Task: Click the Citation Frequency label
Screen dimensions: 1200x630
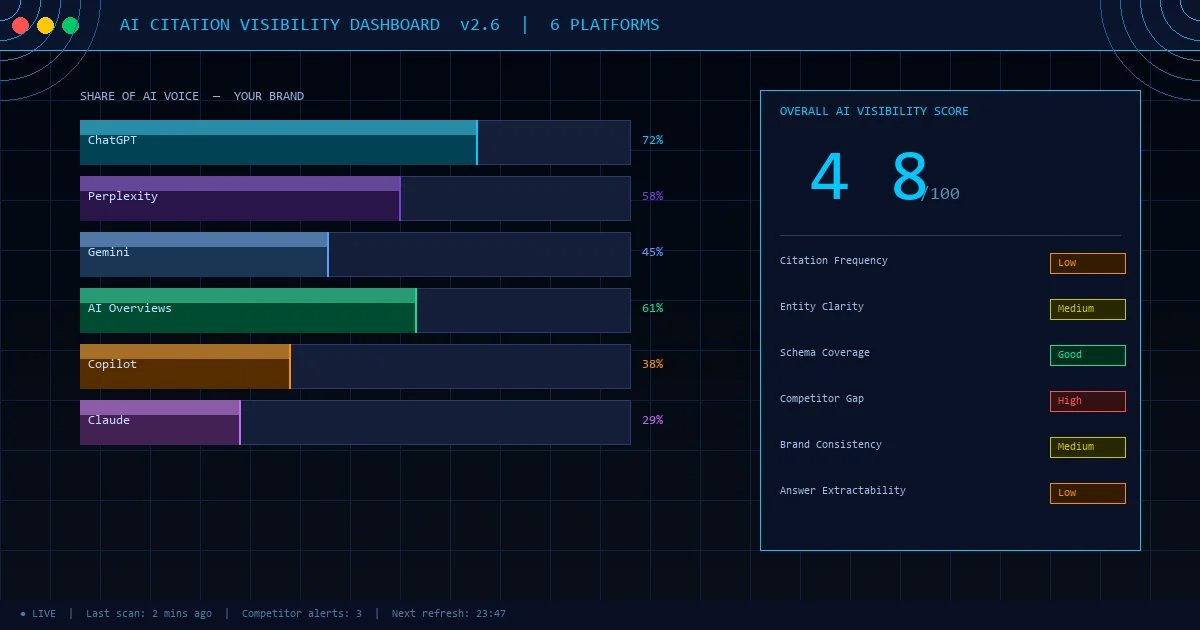Action: (x=833, y=261)
